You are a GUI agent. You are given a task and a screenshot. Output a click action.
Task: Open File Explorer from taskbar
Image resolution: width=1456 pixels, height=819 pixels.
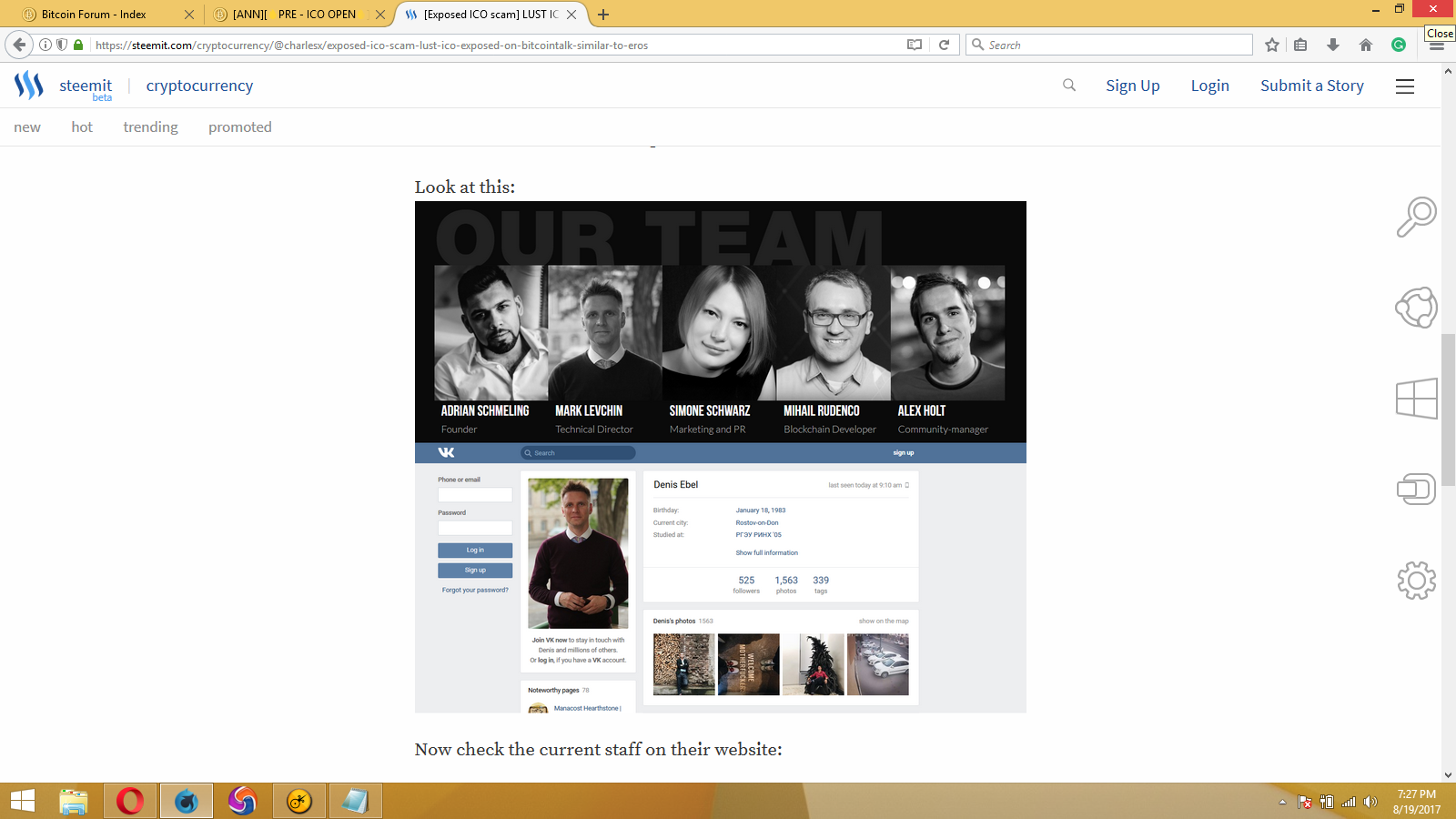74,801
